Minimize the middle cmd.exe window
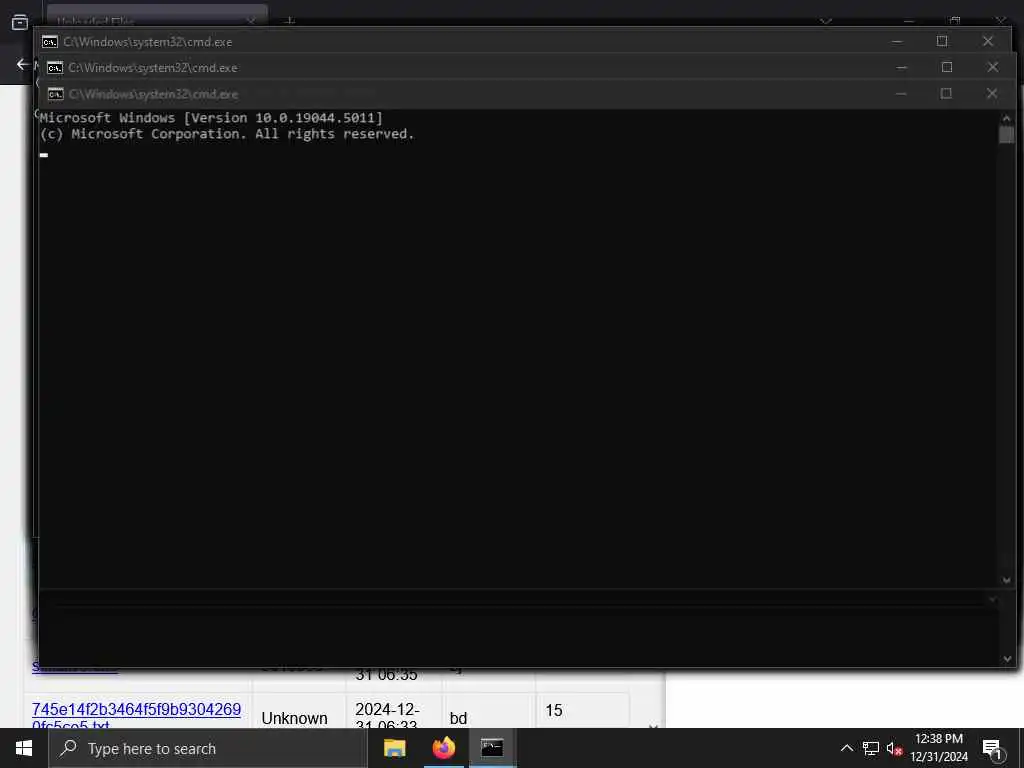 pos(902,67)
